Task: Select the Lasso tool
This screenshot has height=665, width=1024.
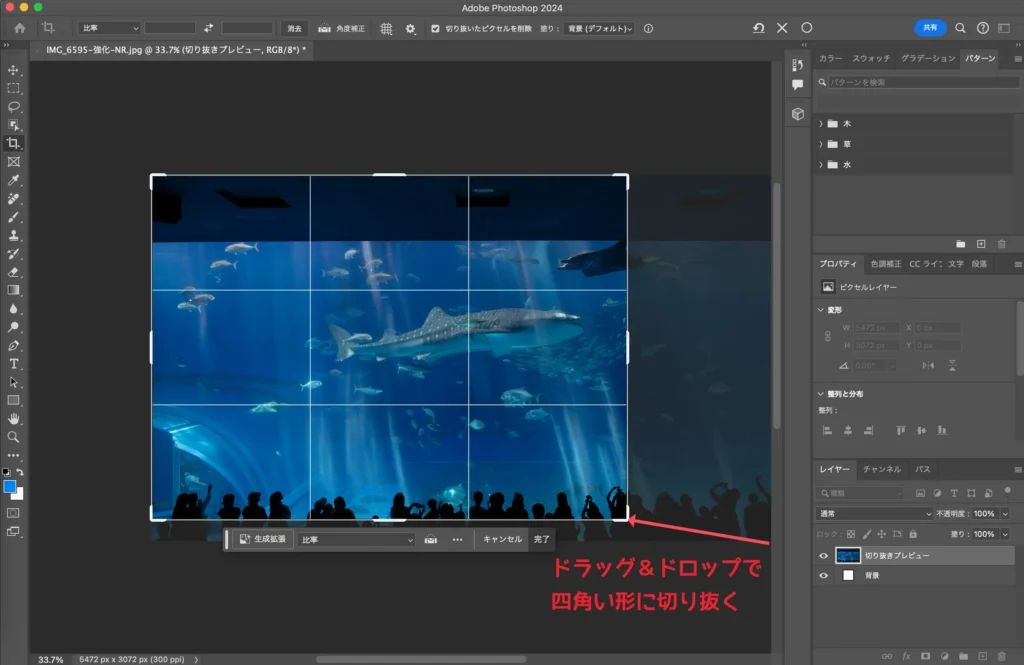Action: tap(14, 106)
